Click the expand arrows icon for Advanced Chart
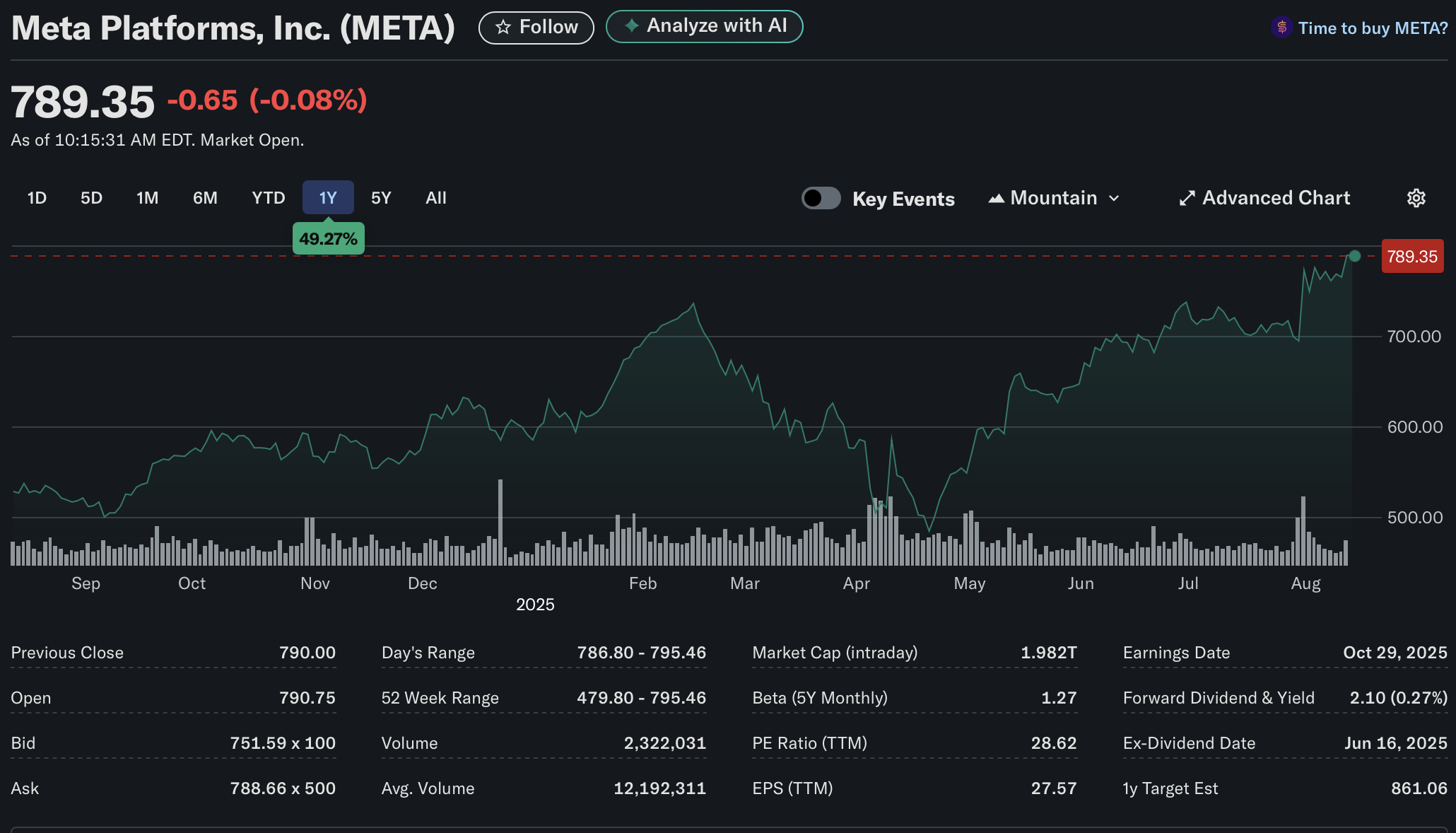This screenshot has width=1456, height=833. pyautogui.click(x=1187, y=199)
